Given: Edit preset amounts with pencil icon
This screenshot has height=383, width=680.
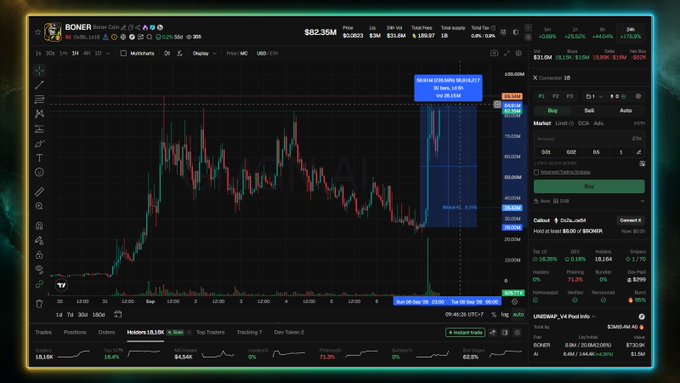Looking at the screenshot, I should point(638,152).
